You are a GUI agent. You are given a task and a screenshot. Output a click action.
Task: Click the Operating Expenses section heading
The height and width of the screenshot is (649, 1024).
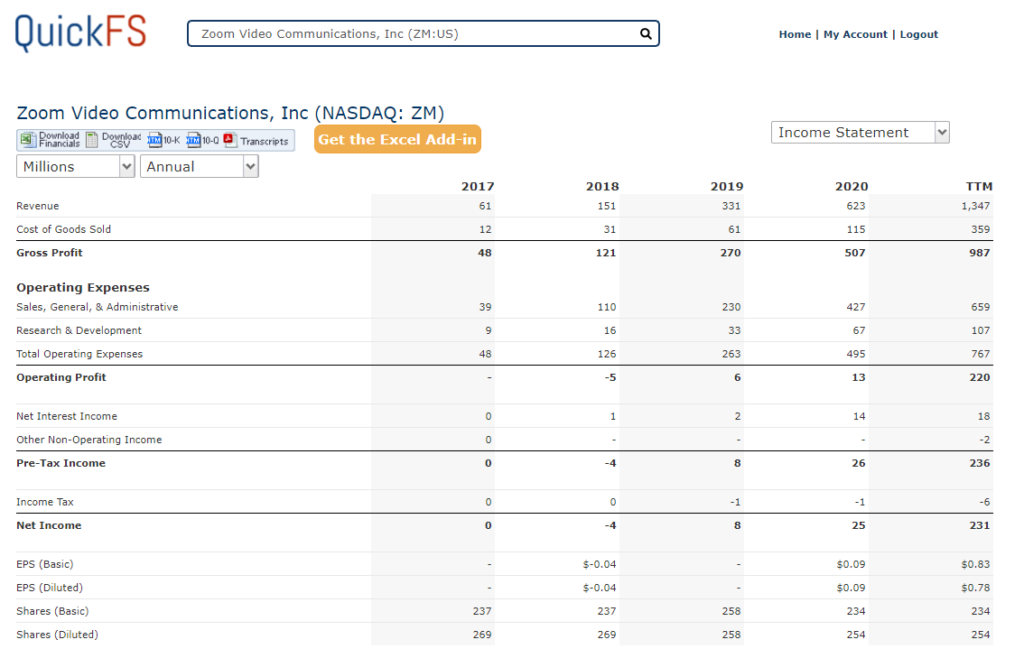pos(83,288)
